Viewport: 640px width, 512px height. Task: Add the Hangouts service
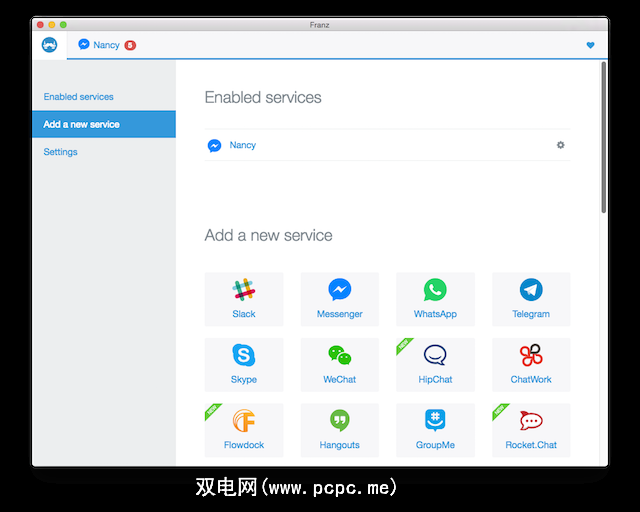(x=340, y=430)
